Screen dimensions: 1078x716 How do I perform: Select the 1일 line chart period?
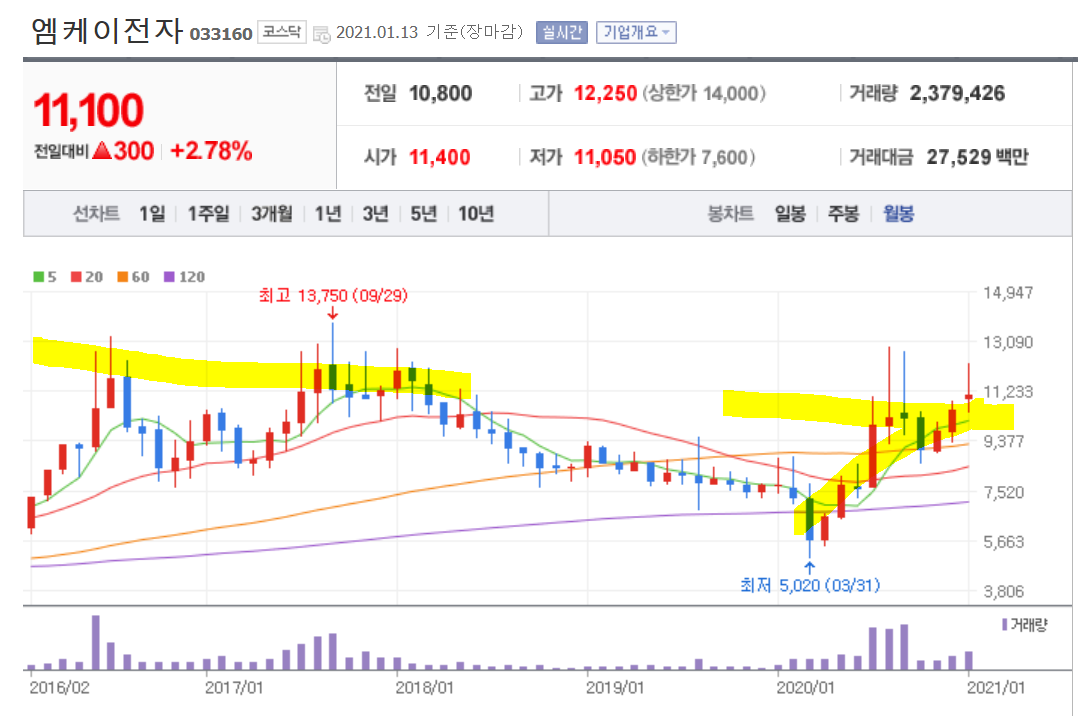tap(152, 214)
